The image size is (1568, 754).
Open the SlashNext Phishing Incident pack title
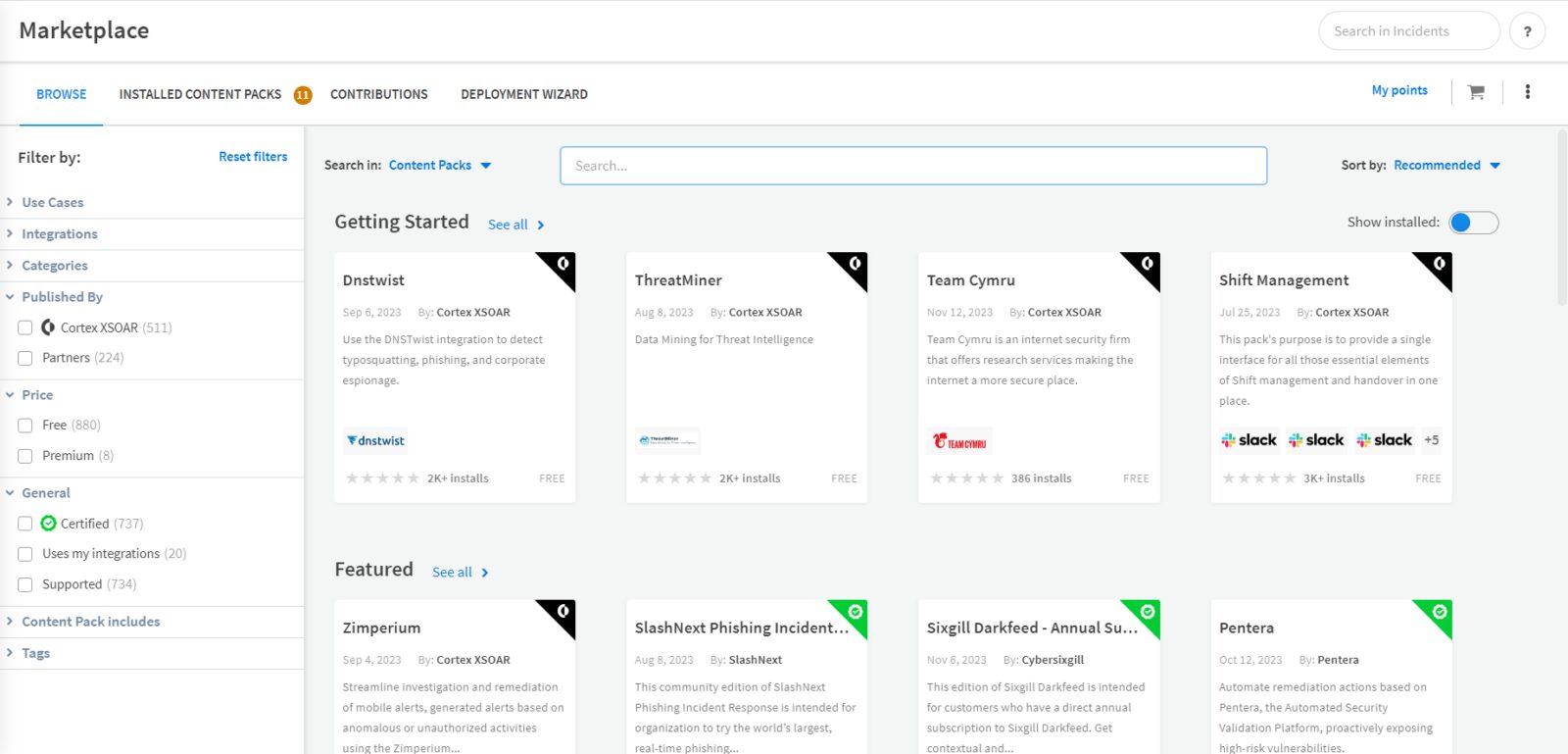tap(742, 628)
